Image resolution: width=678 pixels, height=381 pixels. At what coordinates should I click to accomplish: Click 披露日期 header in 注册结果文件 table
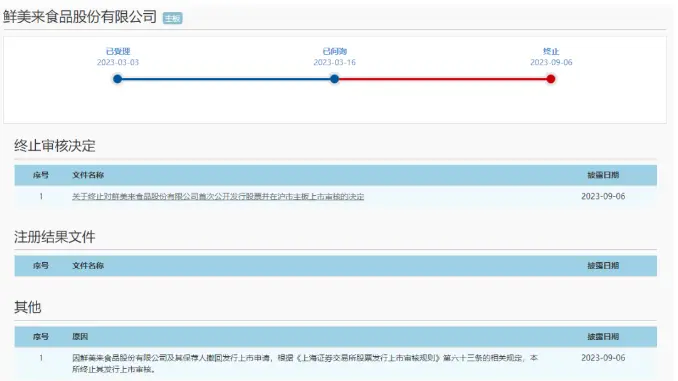pos(603,266)
